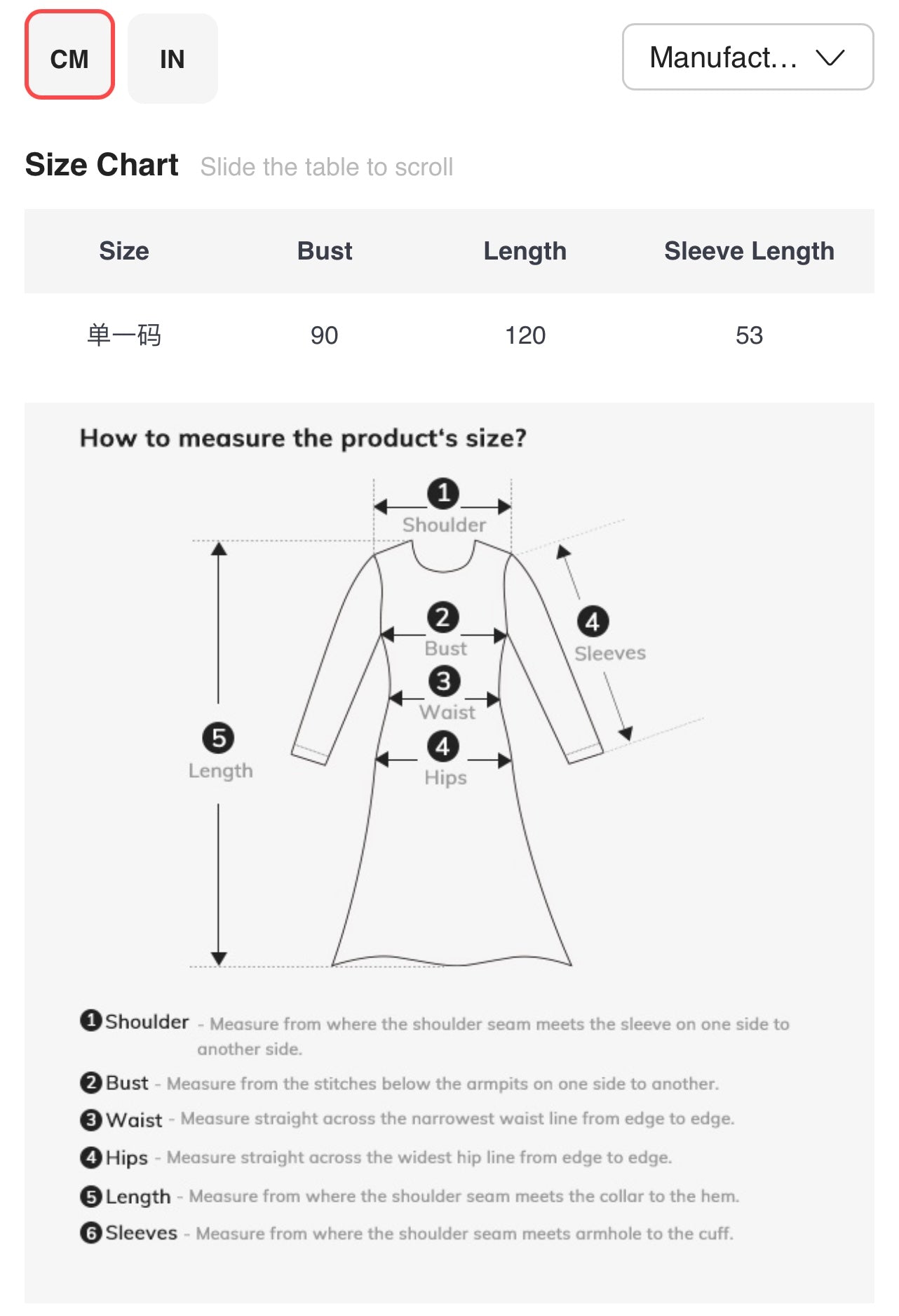
Task: Click the Waist number 3 marker in diagram
Action: coord(444,680)
